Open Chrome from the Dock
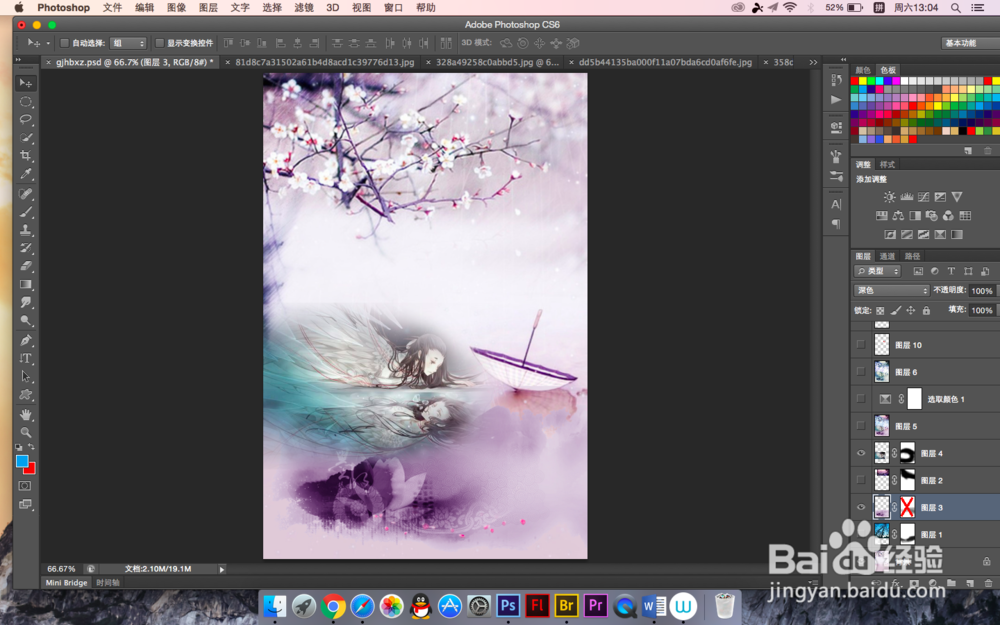 pos(333,606)
